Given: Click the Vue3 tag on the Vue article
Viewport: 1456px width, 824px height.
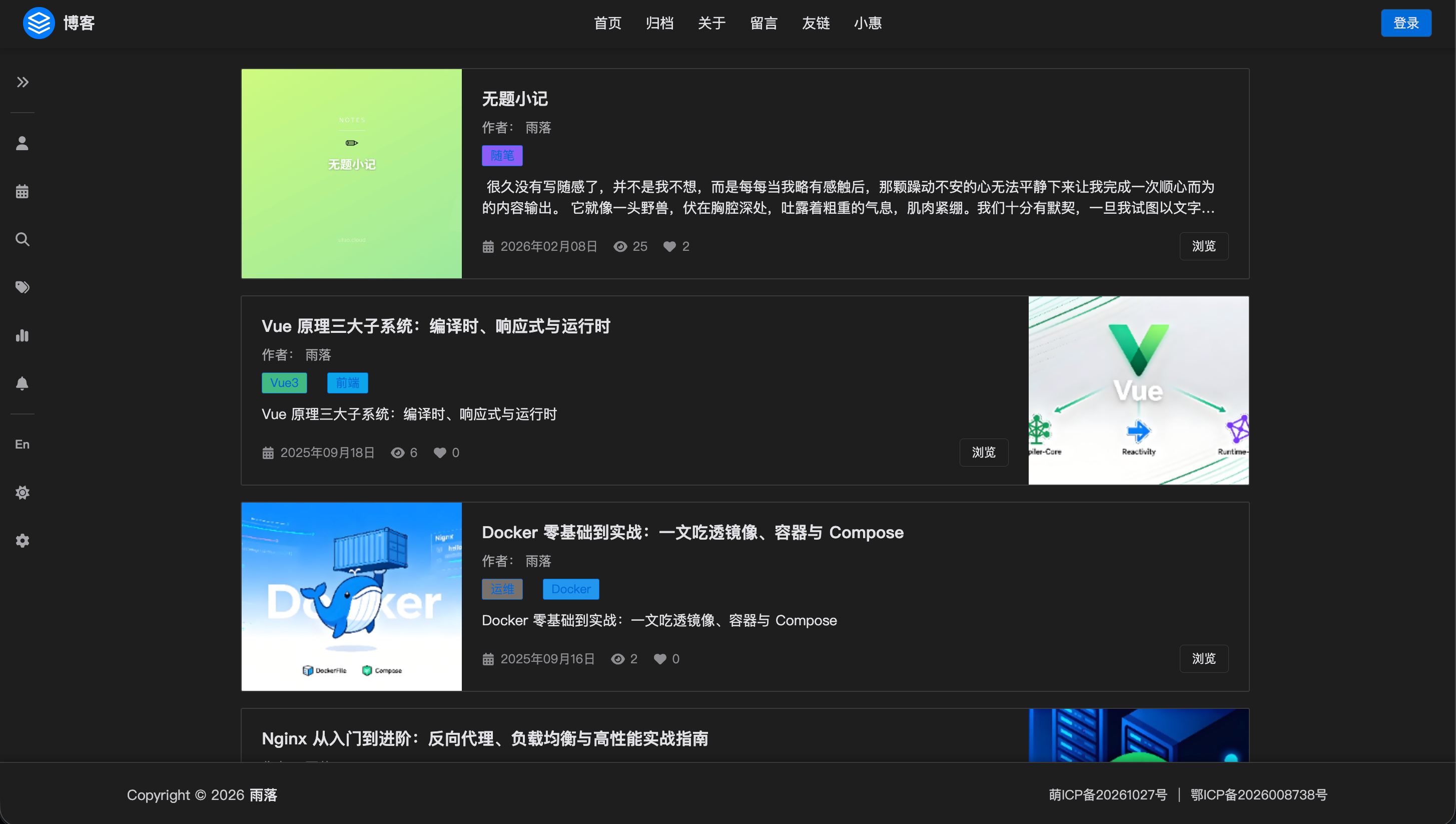Looking at the screenshot, I should tap(284, 382).
